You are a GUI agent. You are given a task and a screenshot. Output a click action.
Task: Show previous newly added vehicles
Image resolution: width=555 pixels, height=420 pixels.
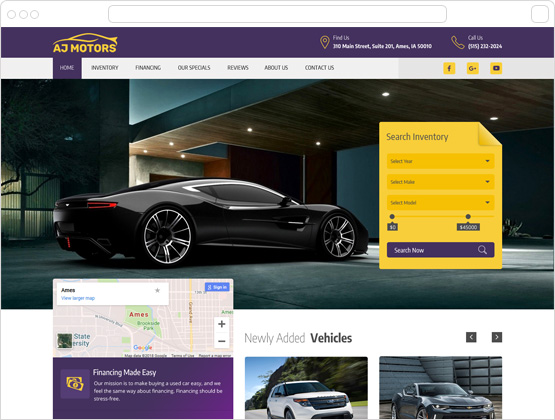(471, 337)
